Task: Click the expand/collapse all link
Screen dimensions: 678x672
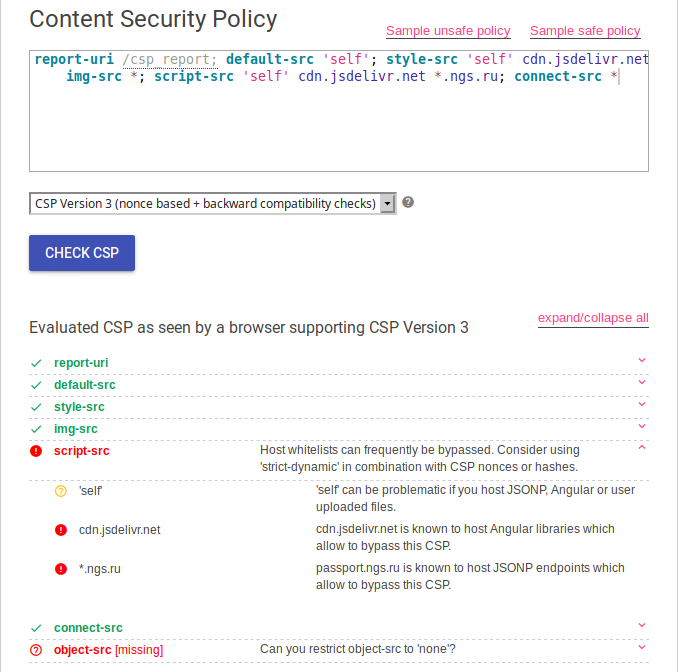Action: coord(593,318)
